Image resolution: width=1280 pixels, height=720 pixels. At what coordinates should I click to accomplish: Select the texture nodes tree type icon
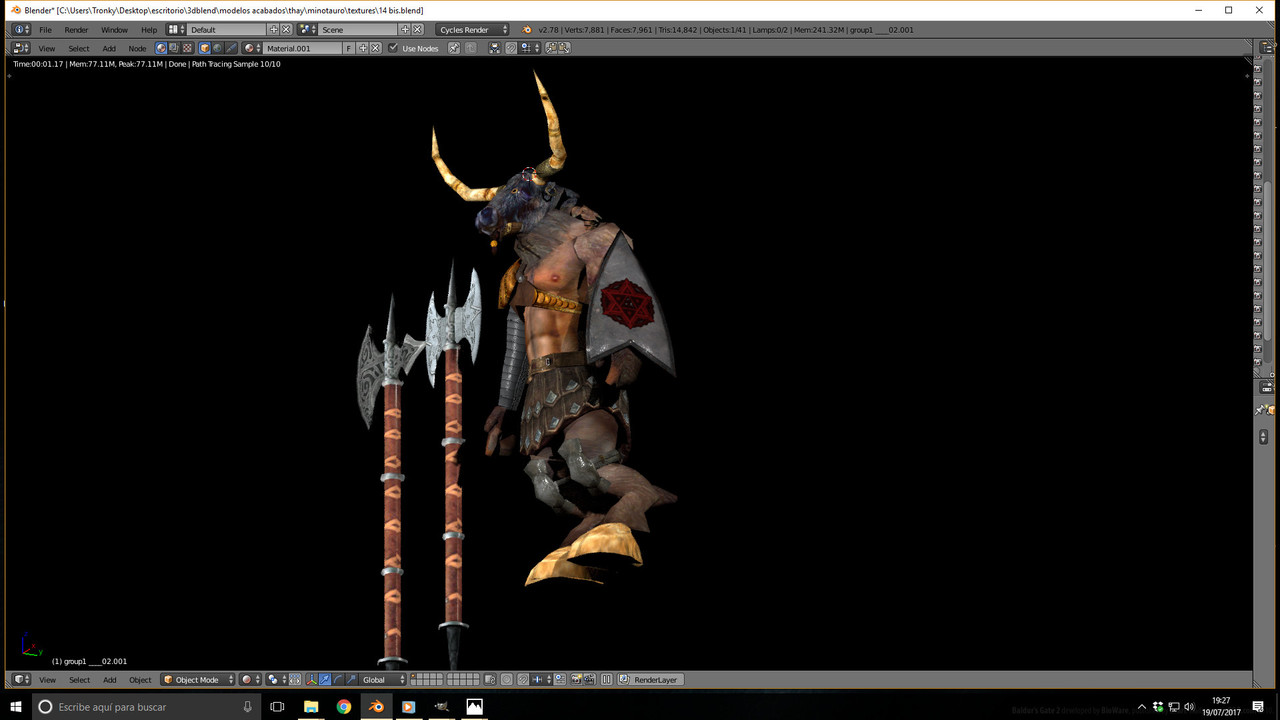187,48
